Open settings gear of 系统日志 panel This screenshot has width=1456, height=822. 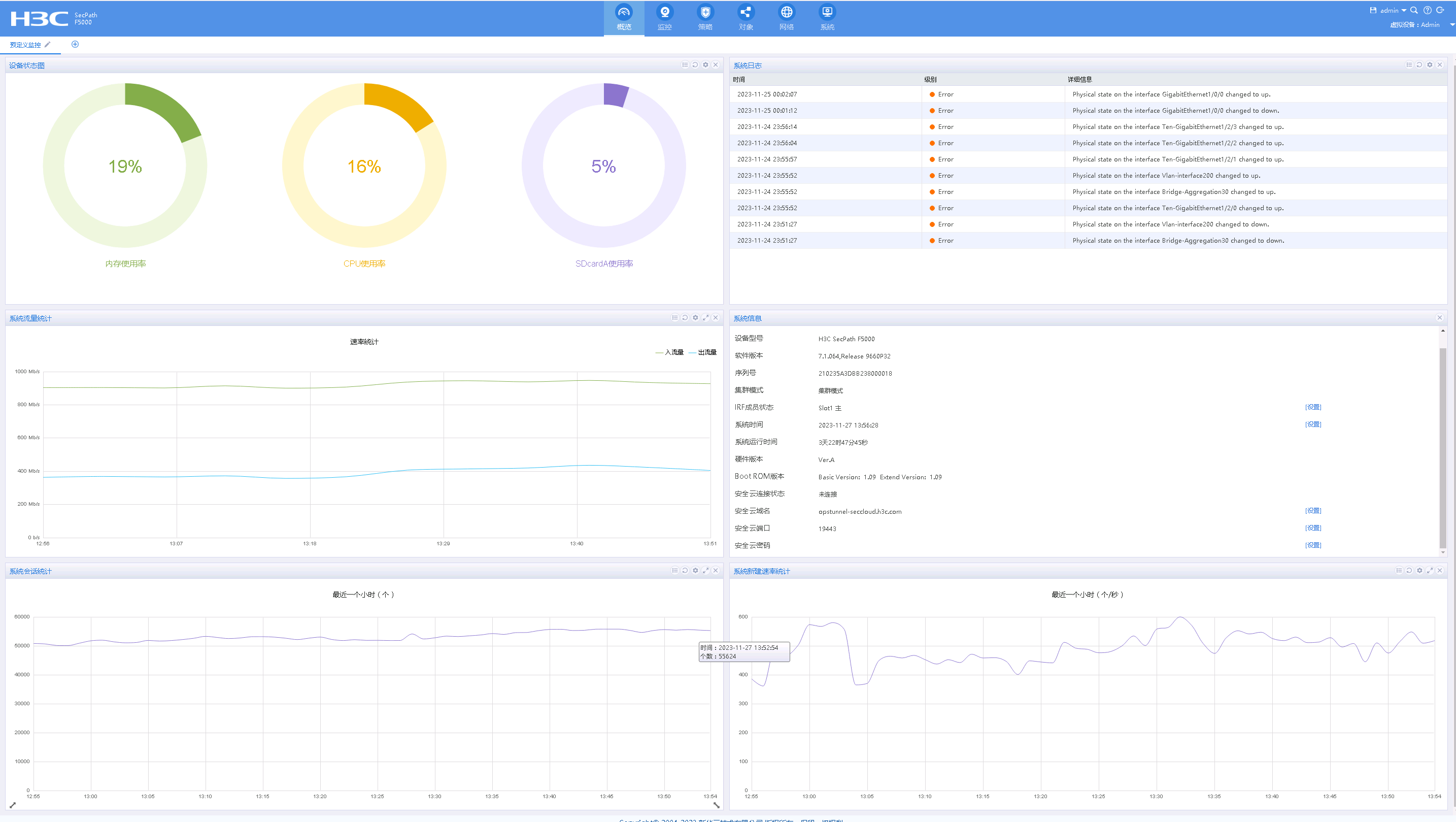1430,65
